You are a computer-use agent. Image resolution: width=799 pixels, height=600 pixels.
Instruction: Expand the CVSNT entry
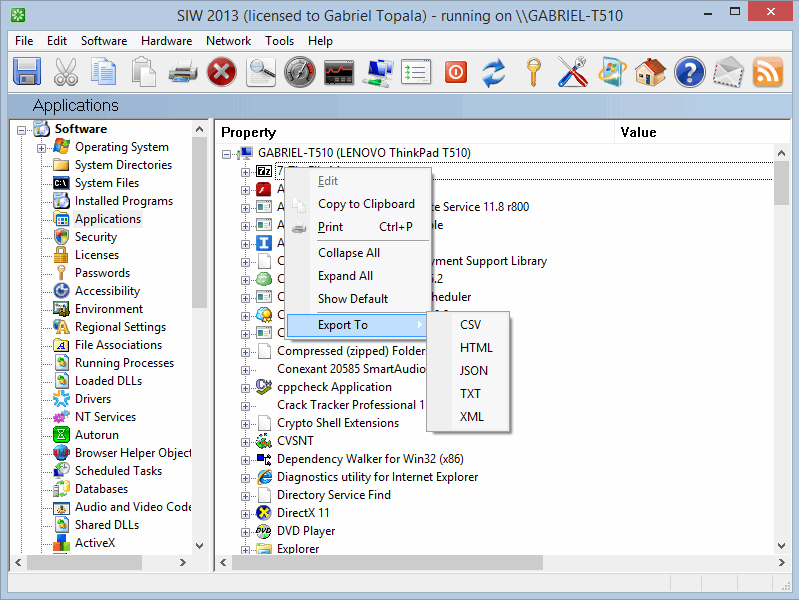coord(246,442)
